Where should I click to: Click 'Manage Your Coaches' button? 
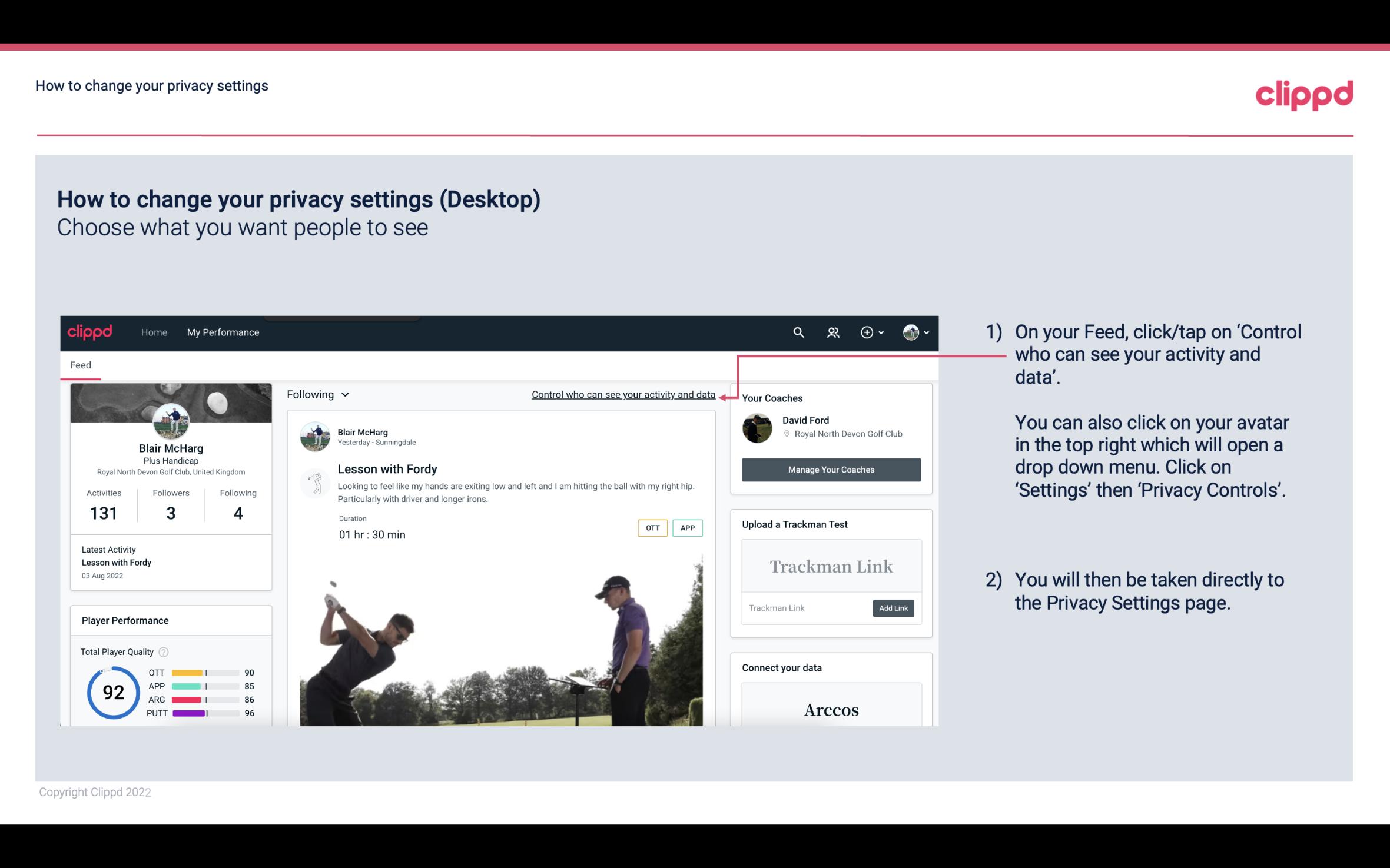pos(830,469)
